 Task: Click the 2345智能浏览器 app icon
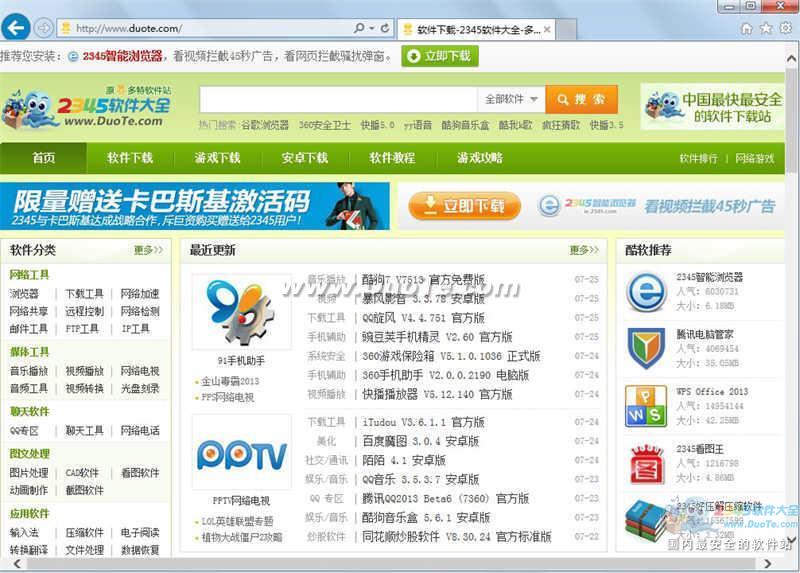646,292
